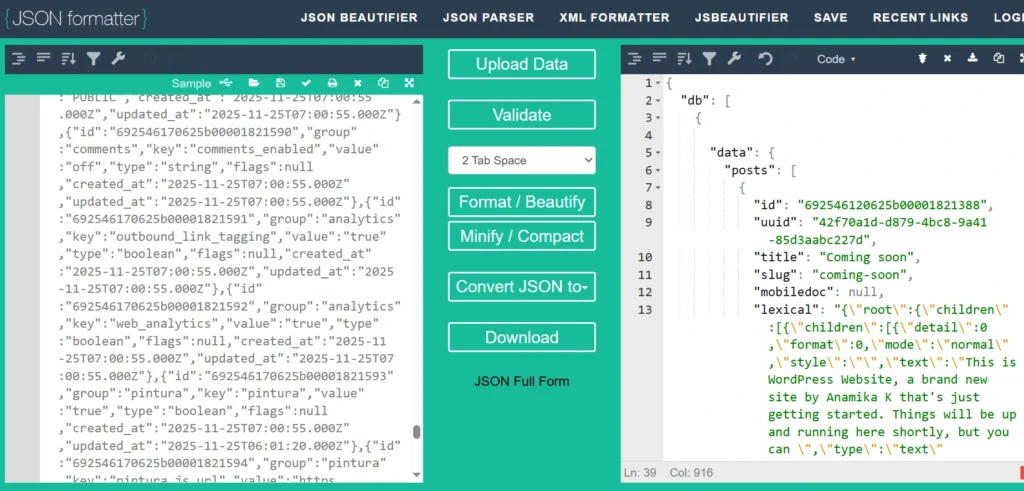Load data from URL icon beside Sample
Image resolution: width=1024 pixels, height=491 pixels.
click(x=226, y=83)
